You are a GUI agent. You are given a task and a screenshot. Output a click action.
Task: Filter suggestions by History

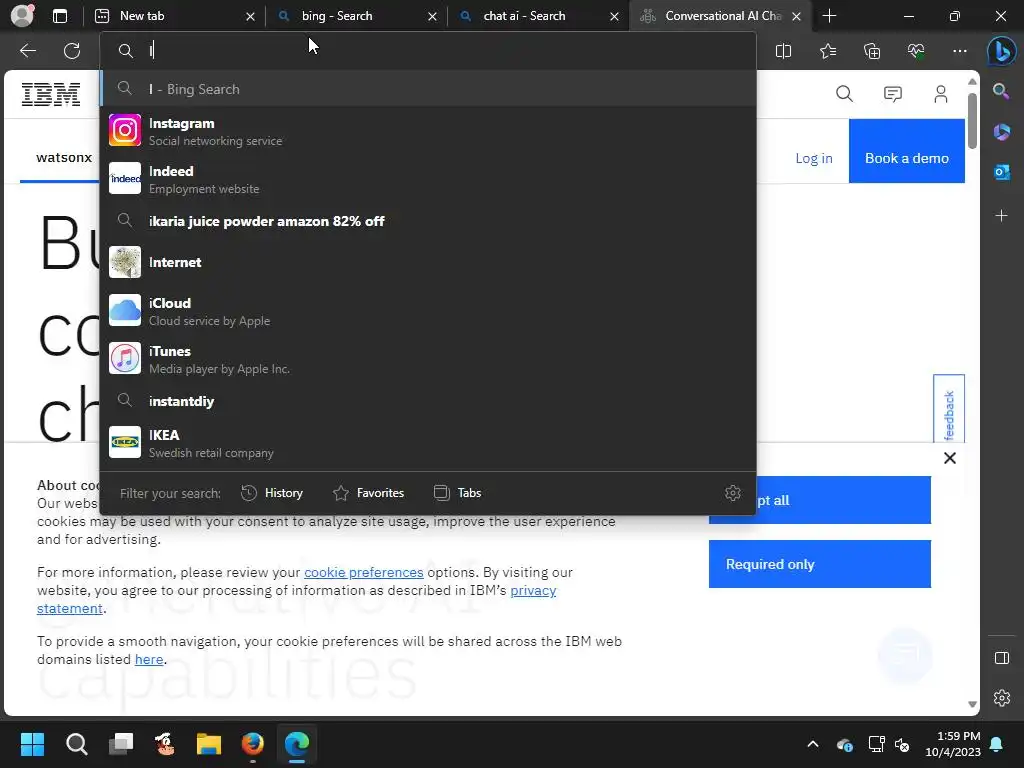pos(272,493)
